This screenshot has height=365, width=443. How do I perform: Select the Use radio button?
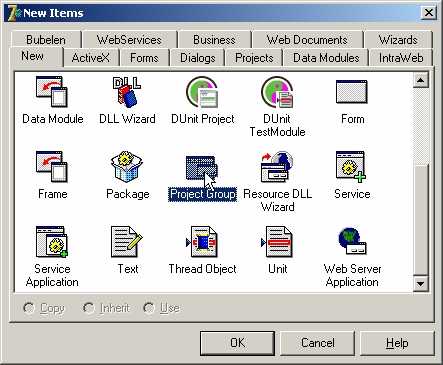click(149, 308)
